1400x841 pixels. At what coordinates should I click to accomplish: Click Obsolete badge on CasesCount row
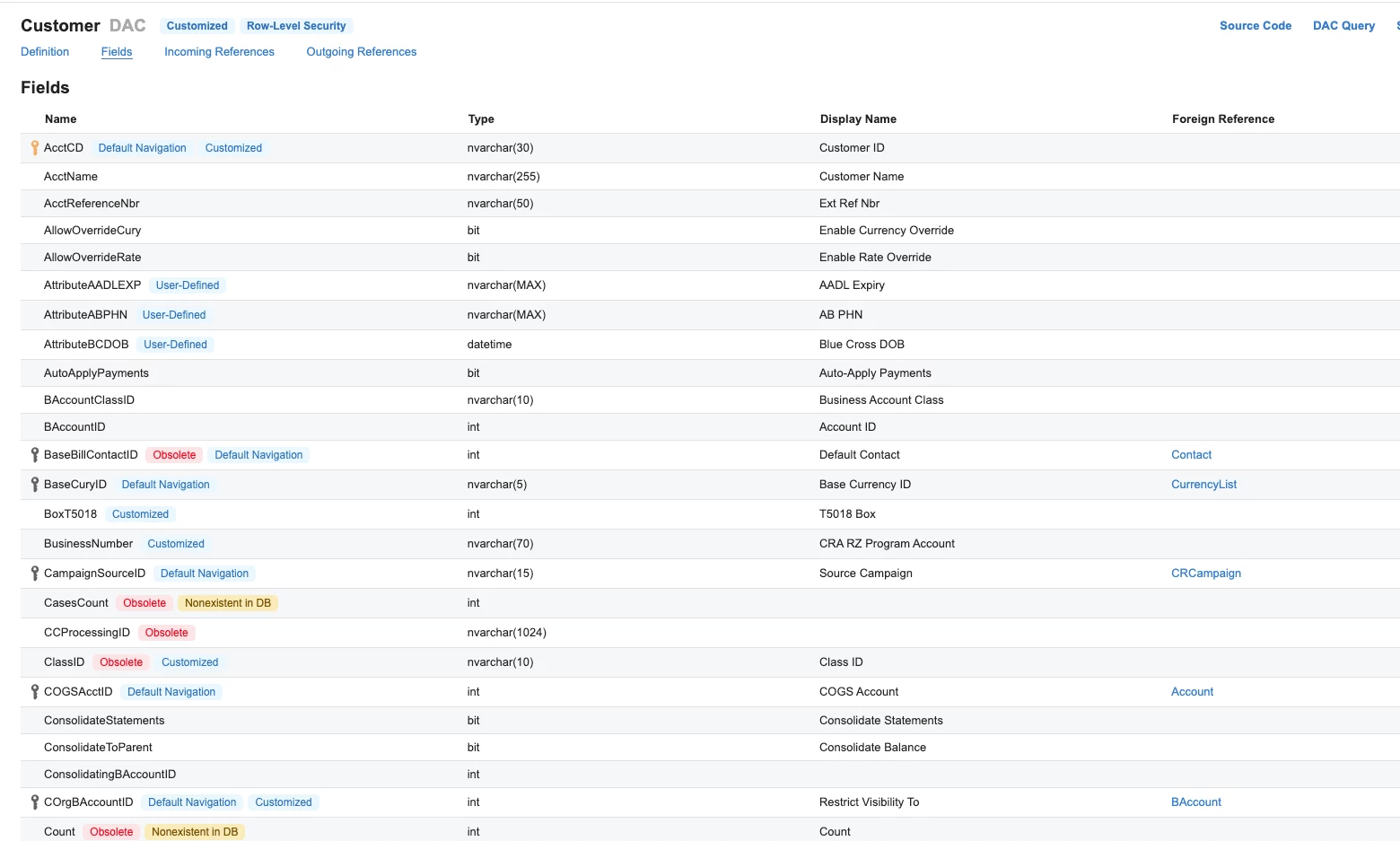tap(144, 603)
